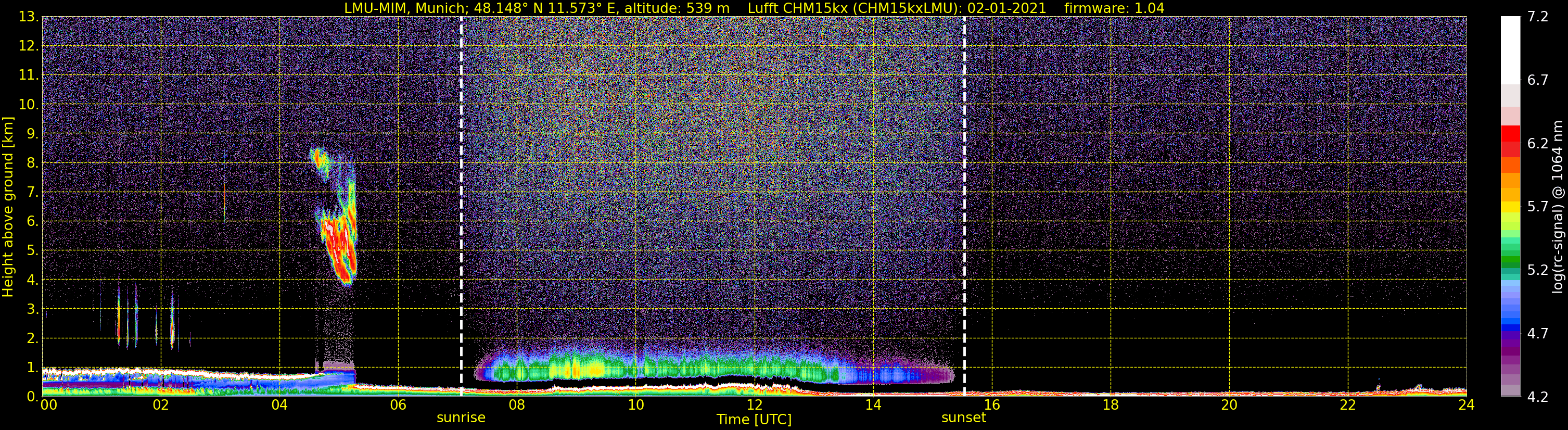1568x430 pixels.
Task: Select the red band in the colorbar
Action: tap(1510, 141)
